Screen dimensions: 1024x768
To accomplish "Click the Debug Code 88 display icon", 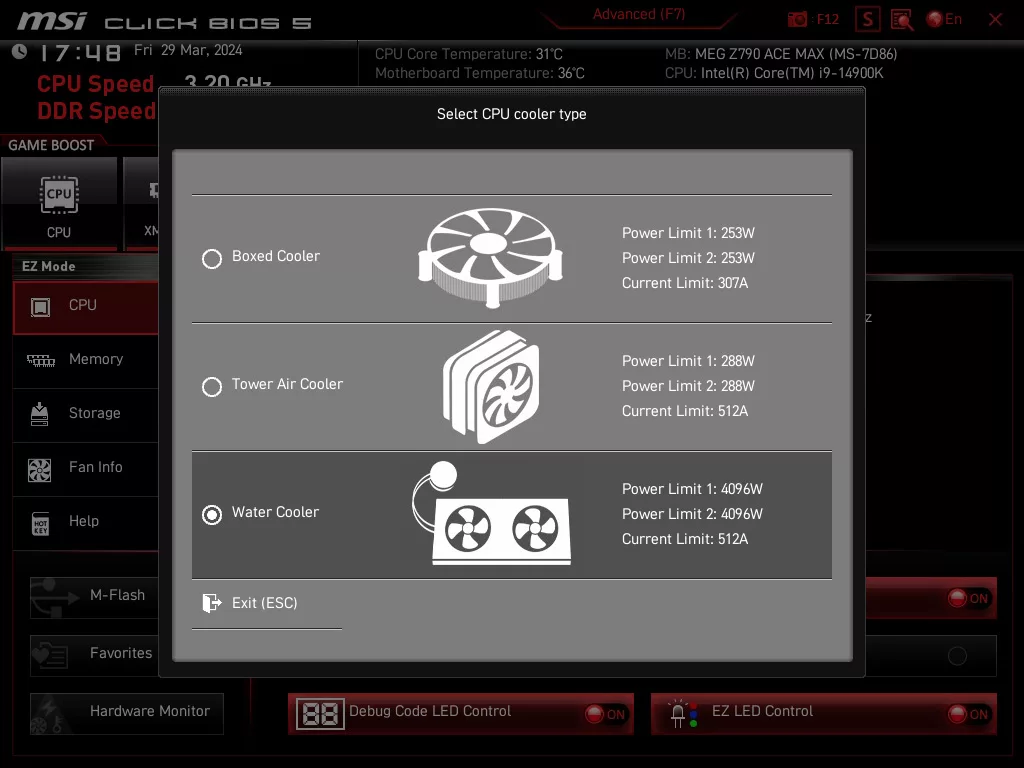I will [x=320, y=714].
